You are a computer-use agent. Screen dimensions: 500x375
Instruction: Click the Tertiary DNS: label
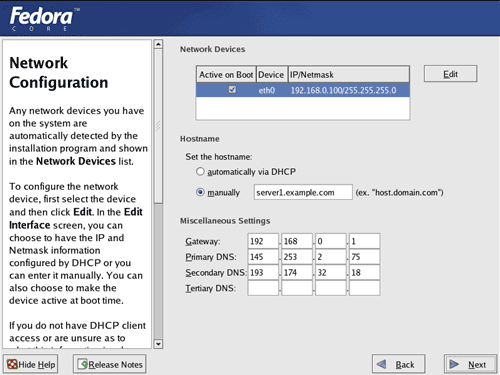coord(211,288)
